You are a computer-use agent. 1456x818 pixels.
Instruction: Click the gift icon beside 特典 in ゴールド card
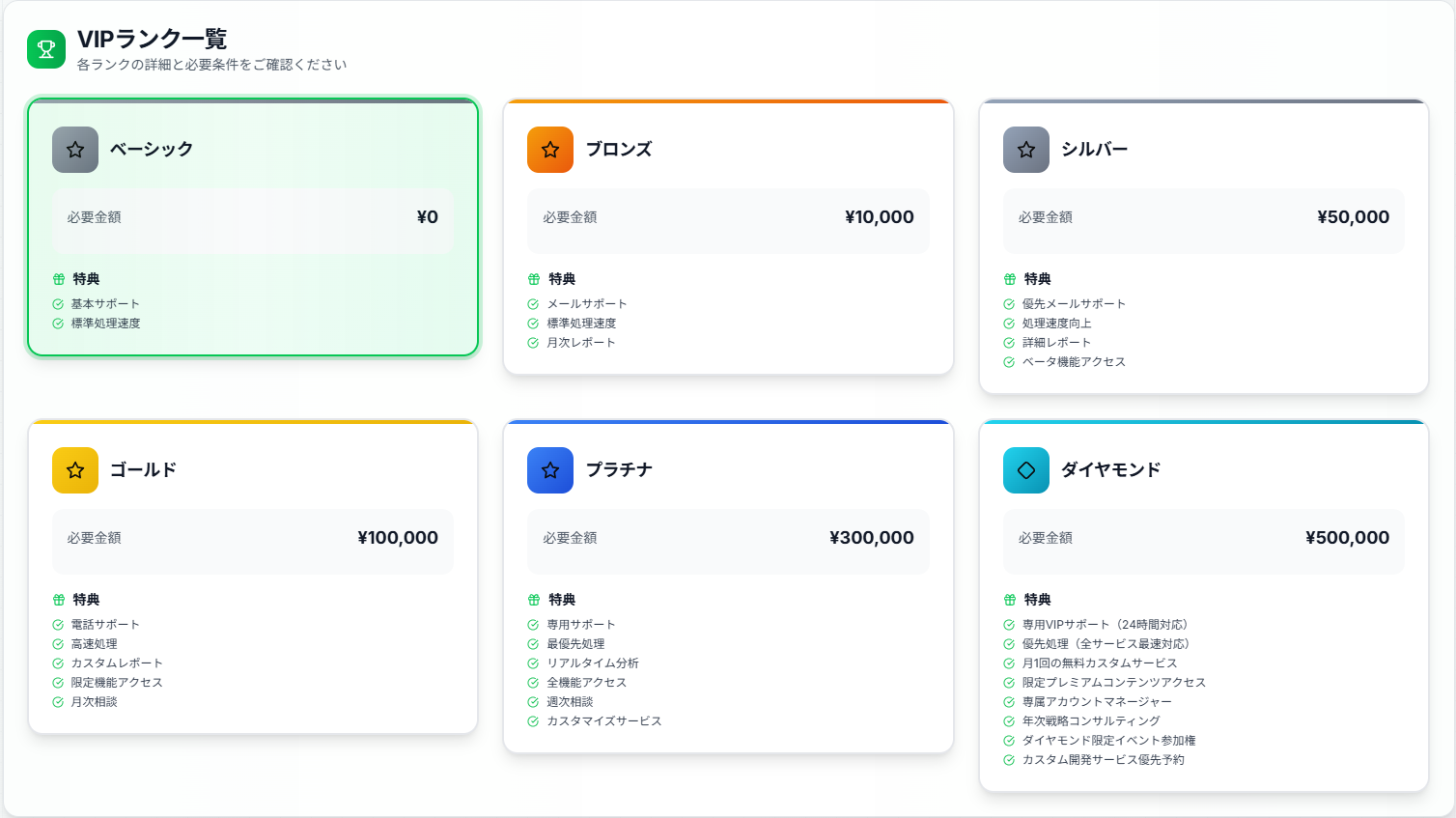pos(59,600)
